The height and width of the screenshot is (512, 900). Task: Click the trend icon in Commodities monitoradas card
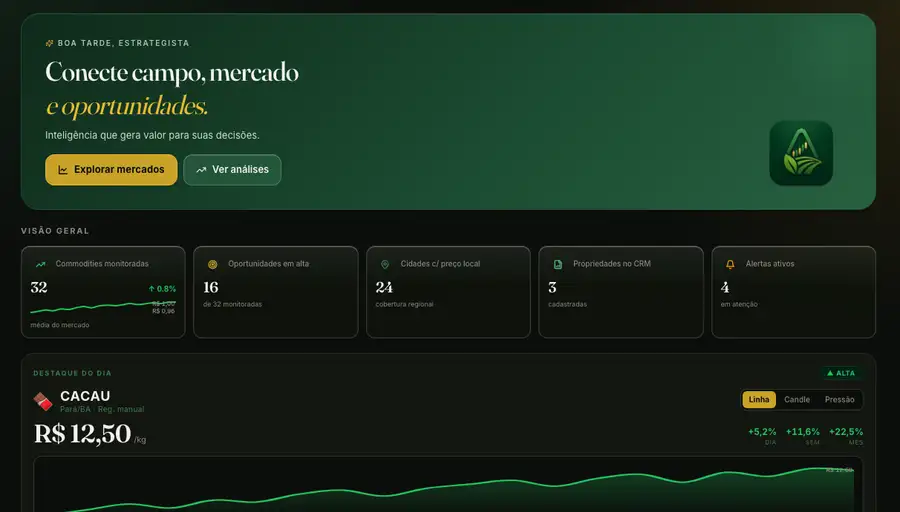point(41,264)
